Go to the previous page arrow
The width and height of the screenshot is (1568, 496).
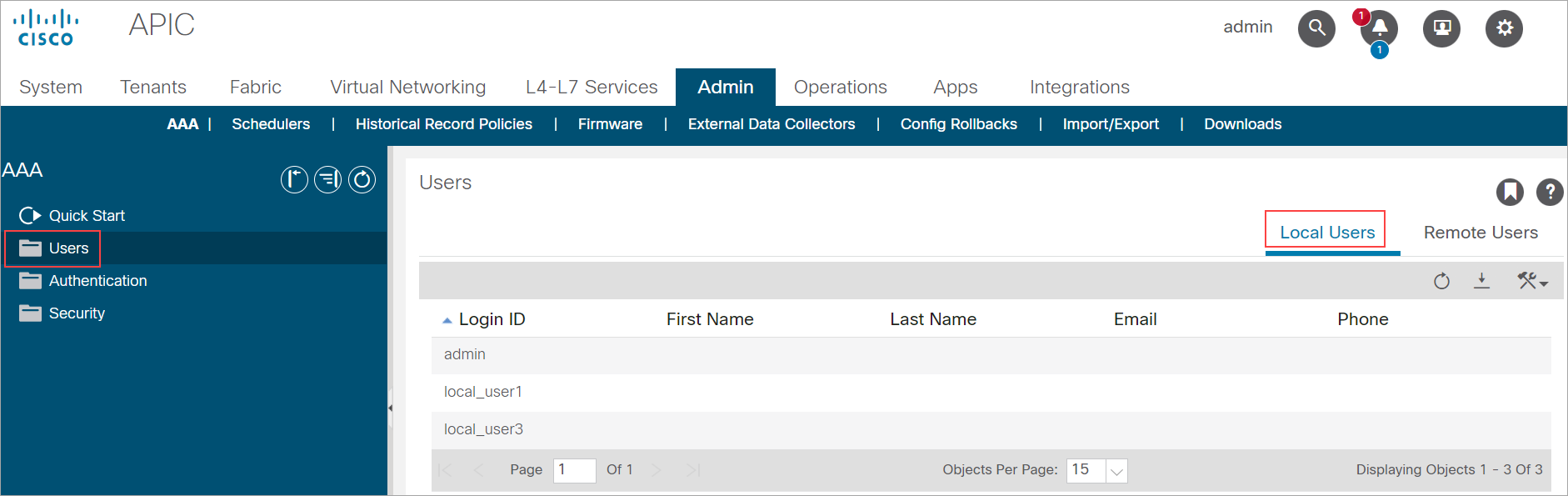pos(478,470)
